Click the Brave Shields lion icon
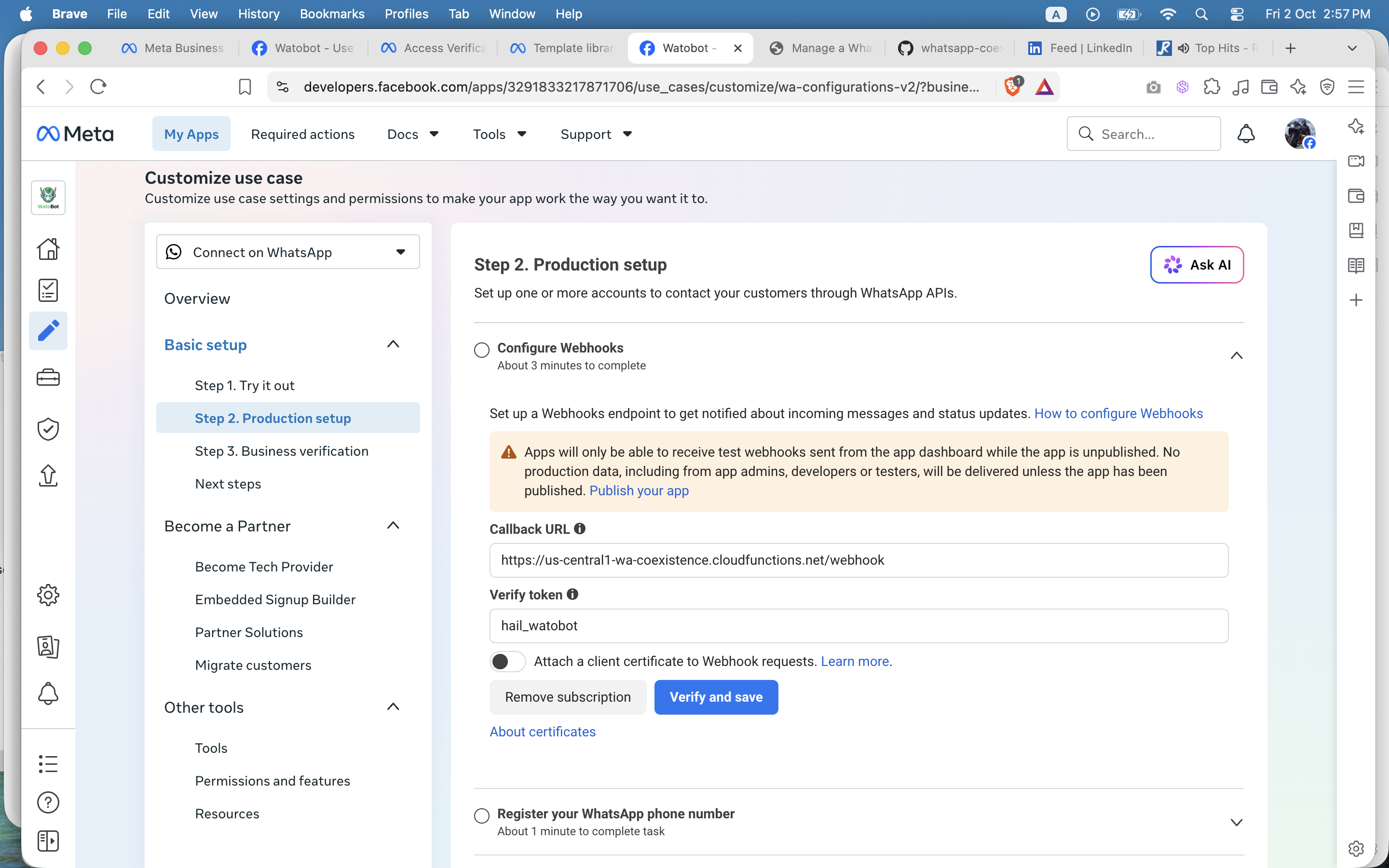This screenshot has width=1389, height=868. (x=1013, y=87)
